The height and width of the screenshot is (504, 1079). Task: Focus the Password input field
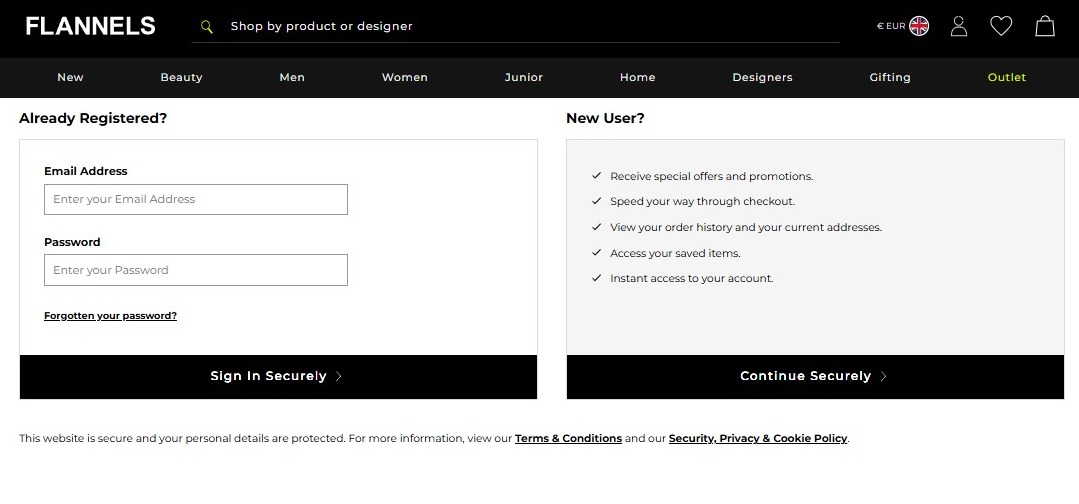pyautogui.click(x=196, y=270)
